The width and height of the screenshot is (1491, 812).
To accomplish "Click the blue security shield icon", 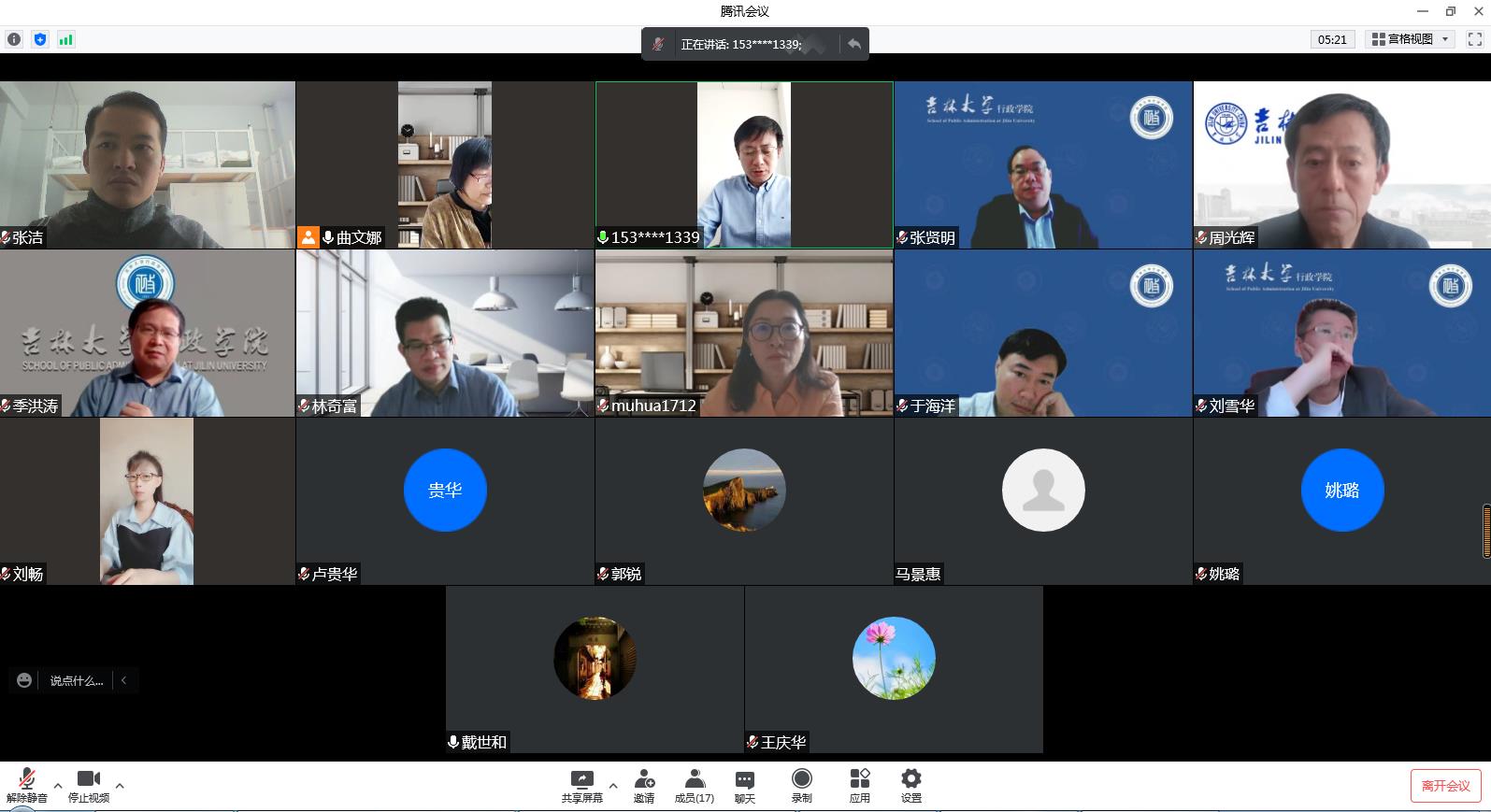I will click(39, 39).
